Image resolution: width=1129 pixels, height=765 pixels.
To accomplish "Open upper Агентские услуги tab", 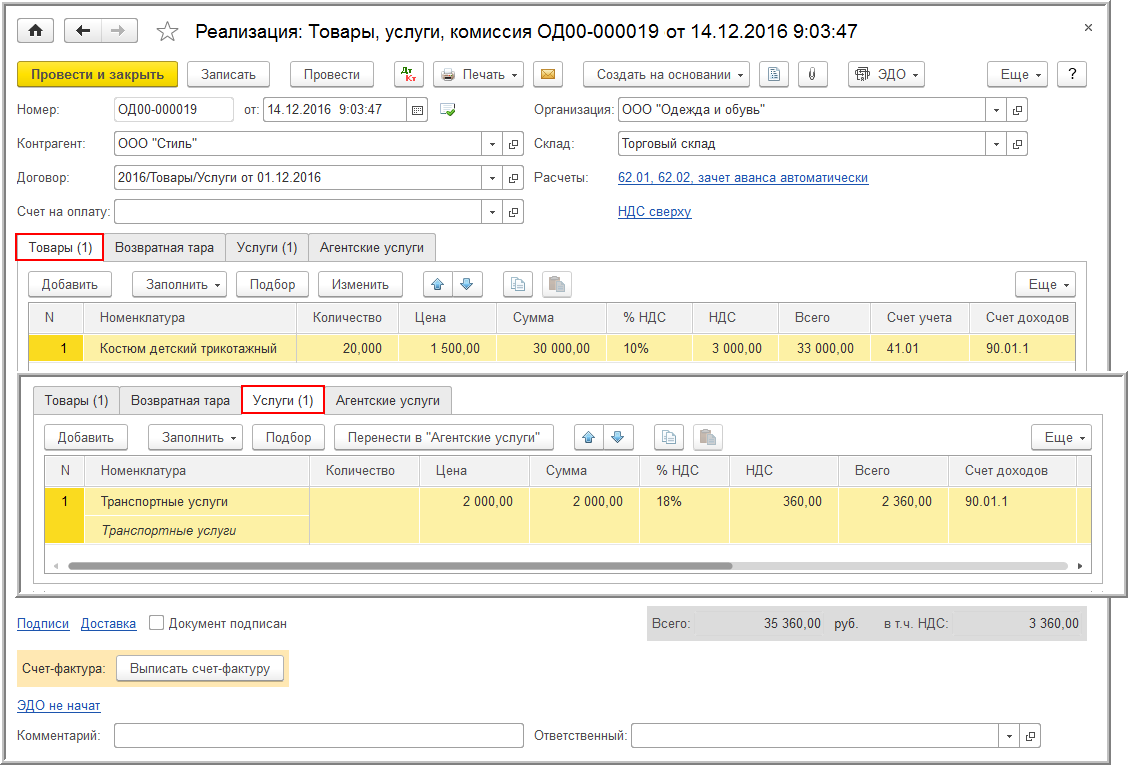I will tap(372, 247).
